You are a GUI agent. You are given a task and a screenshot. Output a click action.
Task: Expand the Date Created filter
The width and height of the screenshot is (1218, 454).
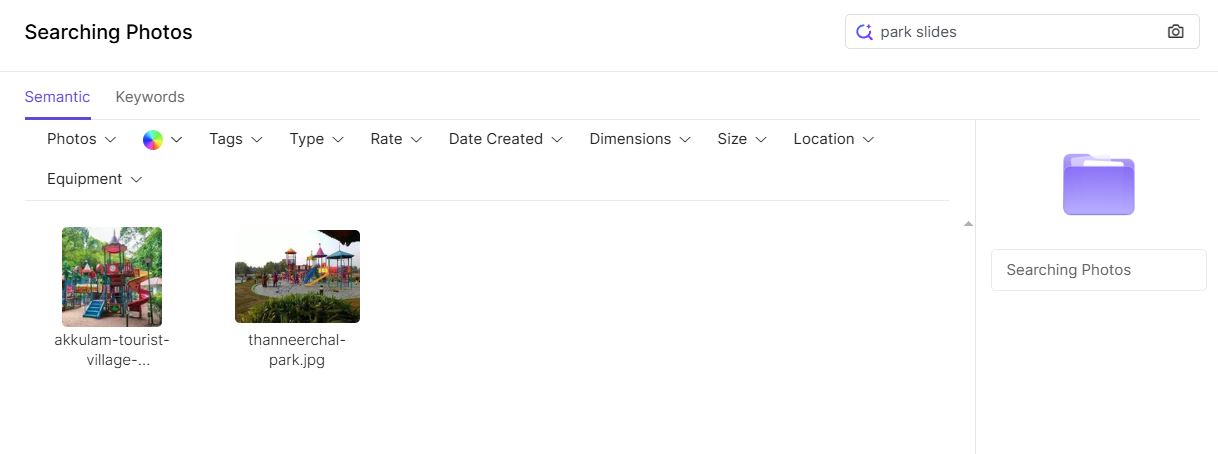[x=505, y=139]
